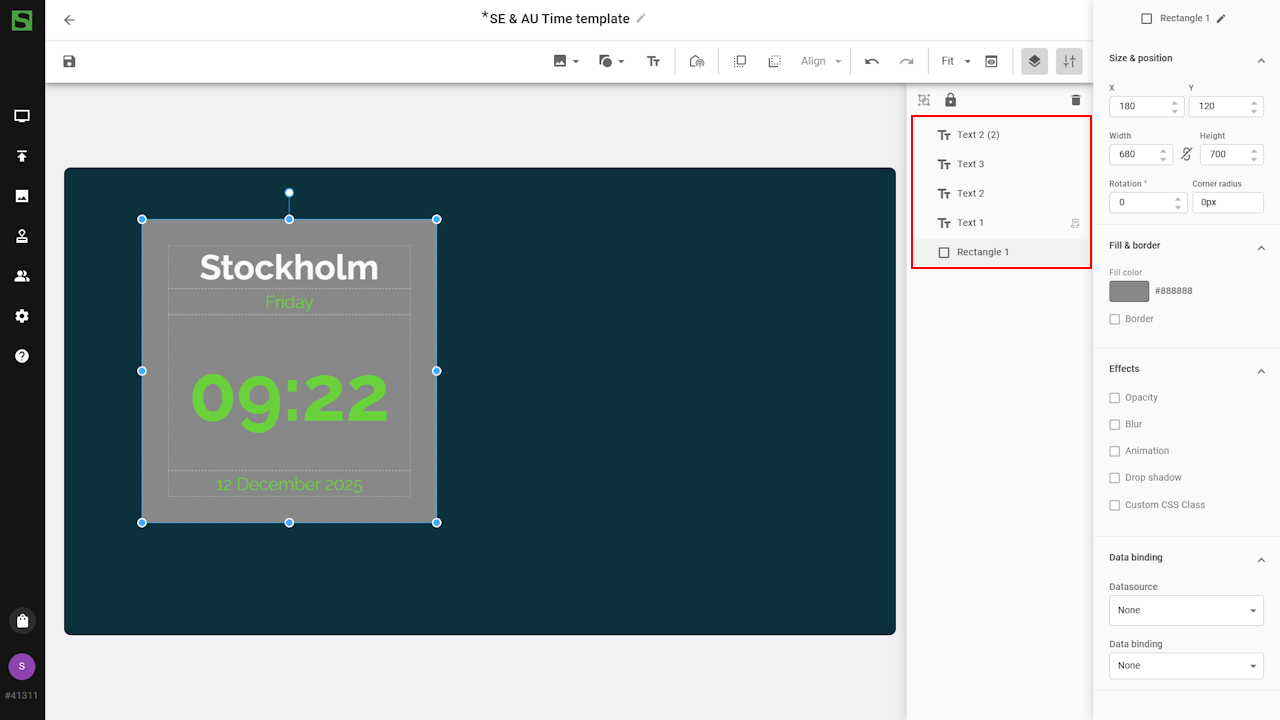1280x720 pixels.
Task: Click the back arrow button
Action: (69, 20)
